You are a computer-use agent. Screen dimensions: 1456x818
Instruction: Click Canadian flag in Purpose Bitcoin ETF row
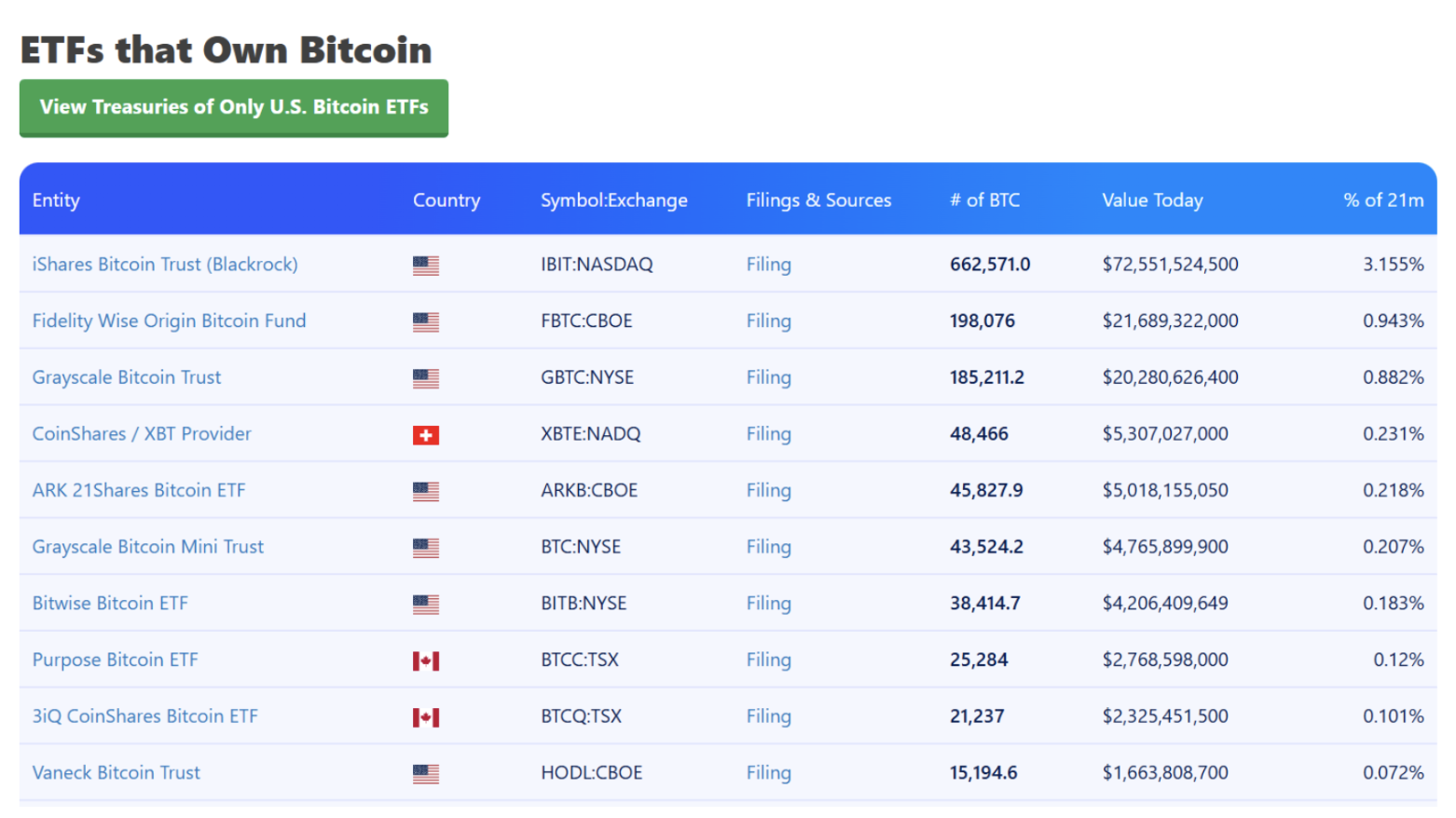426,661
